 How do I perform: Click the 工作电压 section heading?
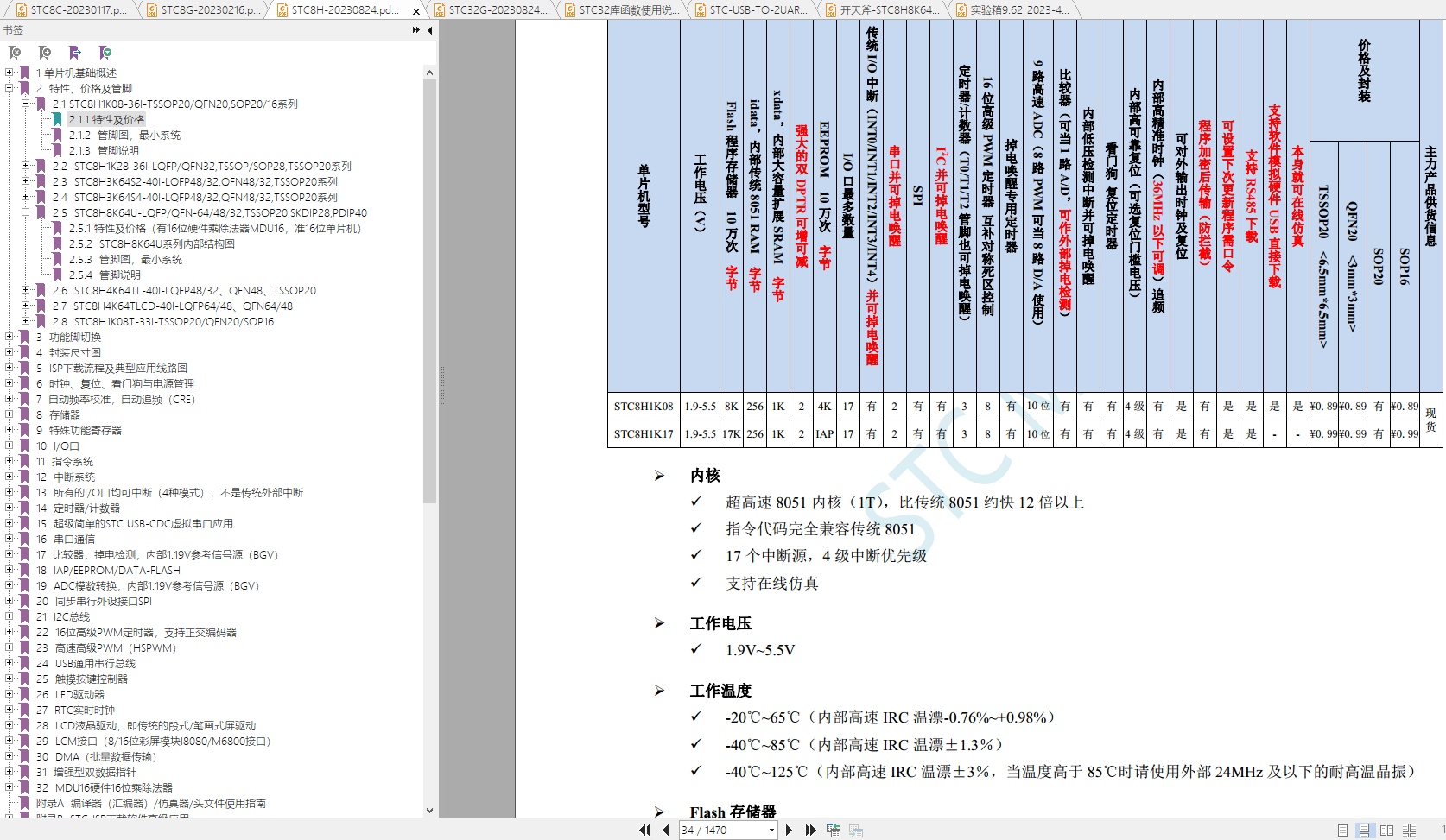click(720, 623)
